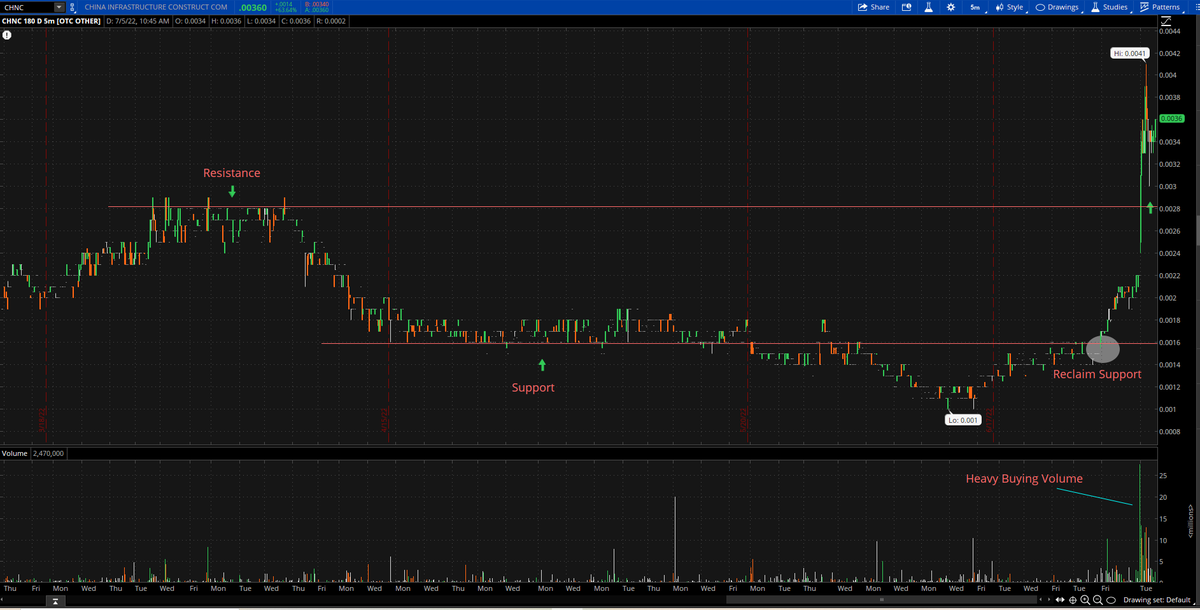Click the low value L: 0.0034
The height and width of the screenshot is (610, 1200).
263,20
